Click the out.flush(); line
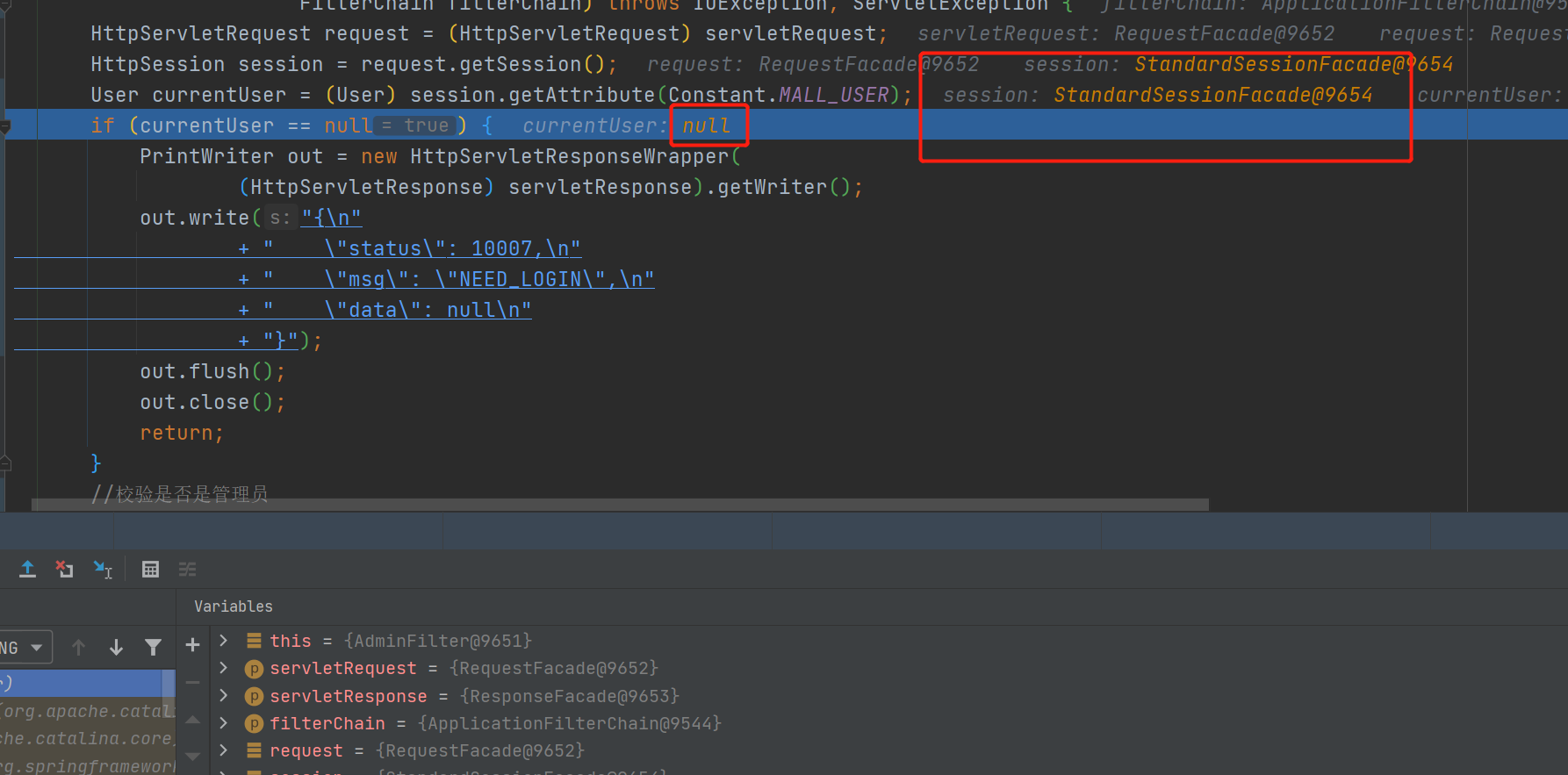The width and height of the screenshot is (1568, 775). pos(212,371)
